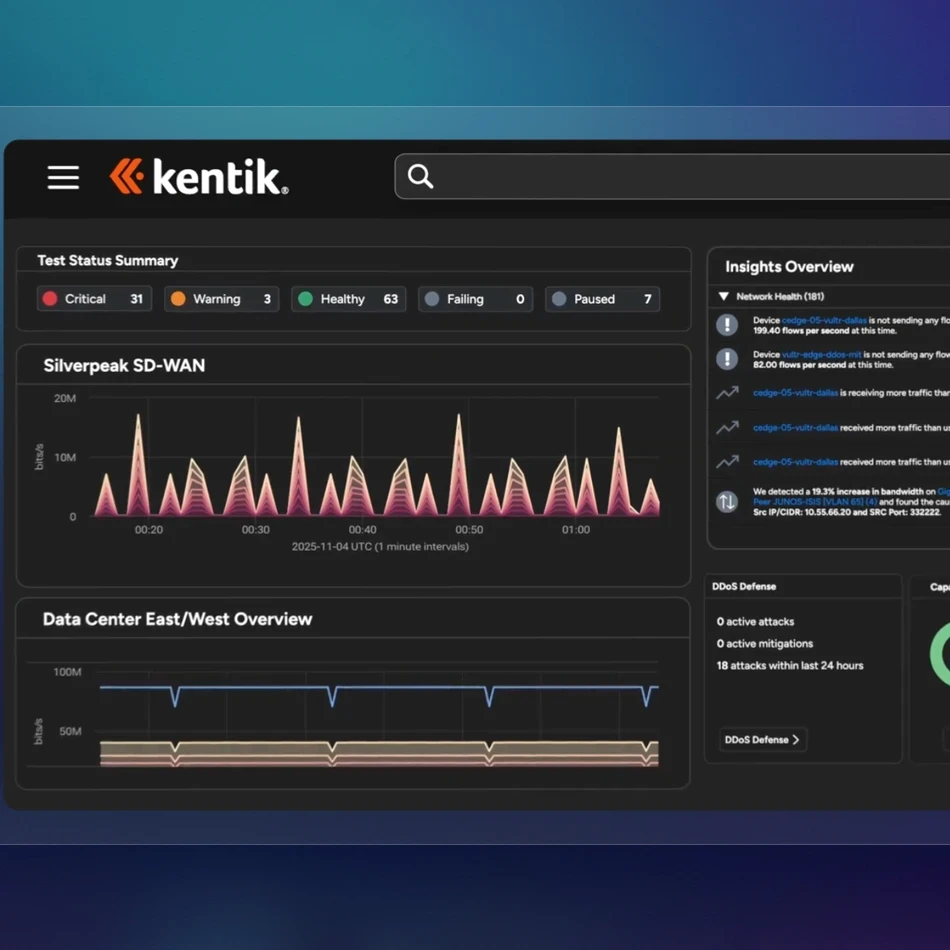The image size is (950, 950).
Task: Click the first rising-traffic trend arrow icon
Action: (728, 393)
